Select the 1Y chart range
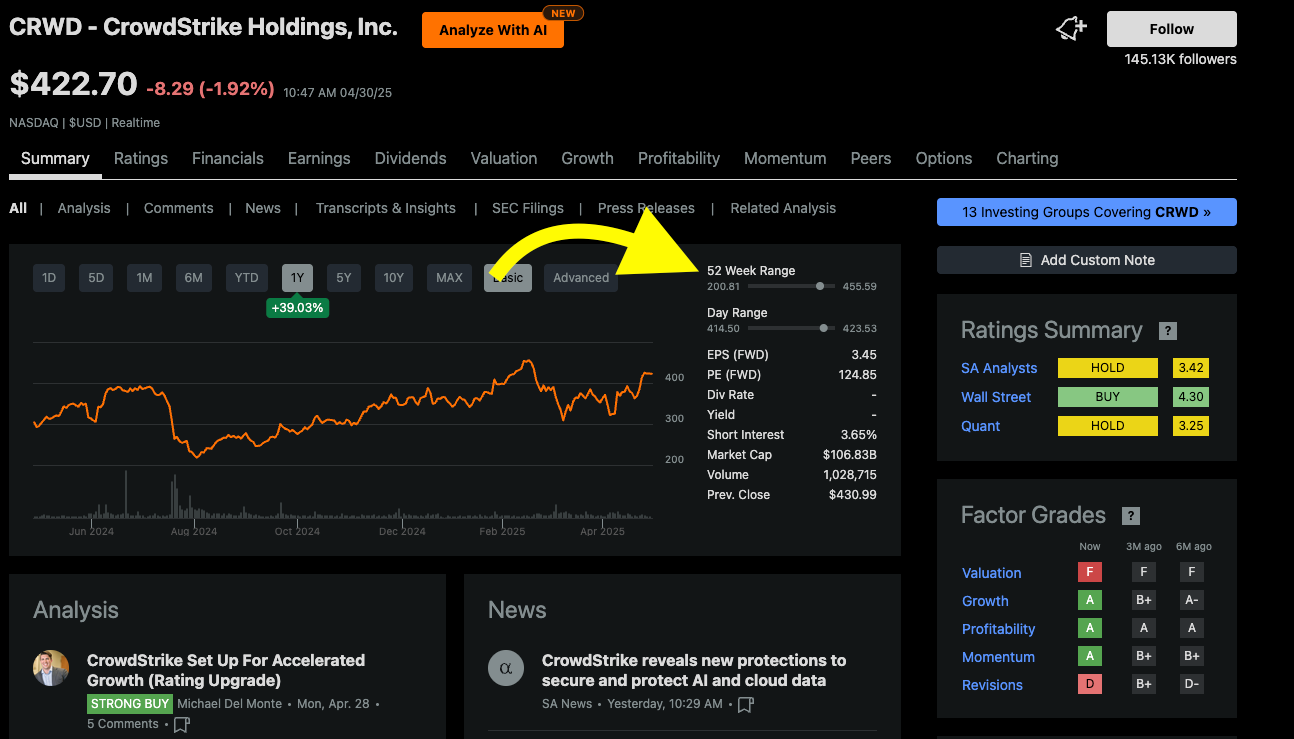The image size is (1294, 739). (x=297, y=278)
